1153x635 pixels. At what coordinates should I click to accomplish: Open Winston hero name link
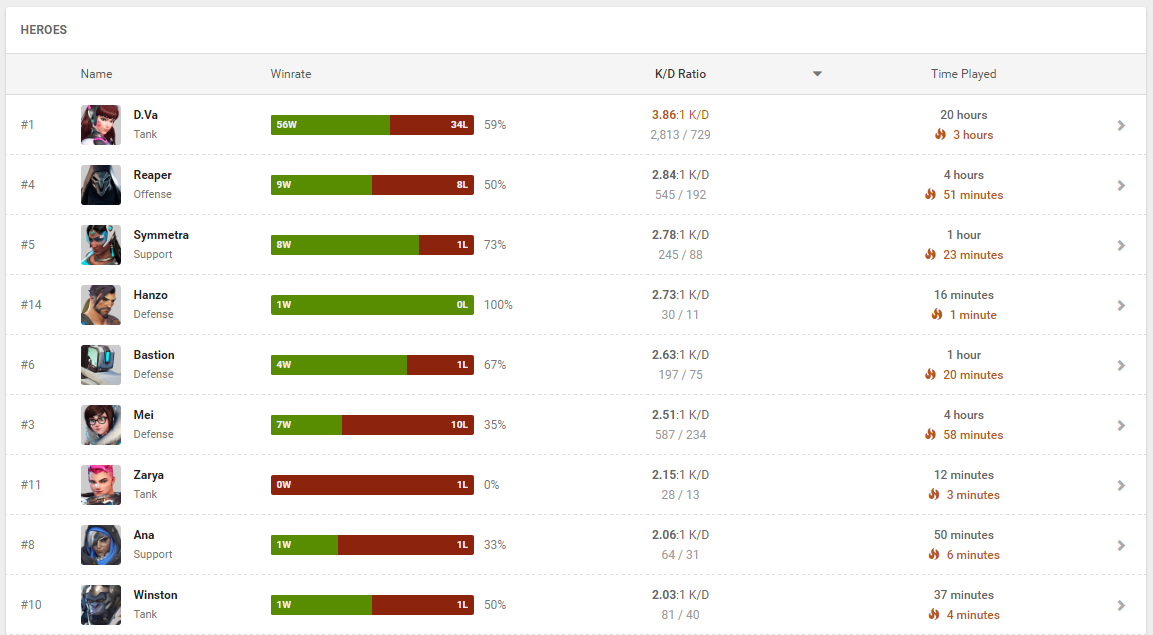tap(155, 595)
